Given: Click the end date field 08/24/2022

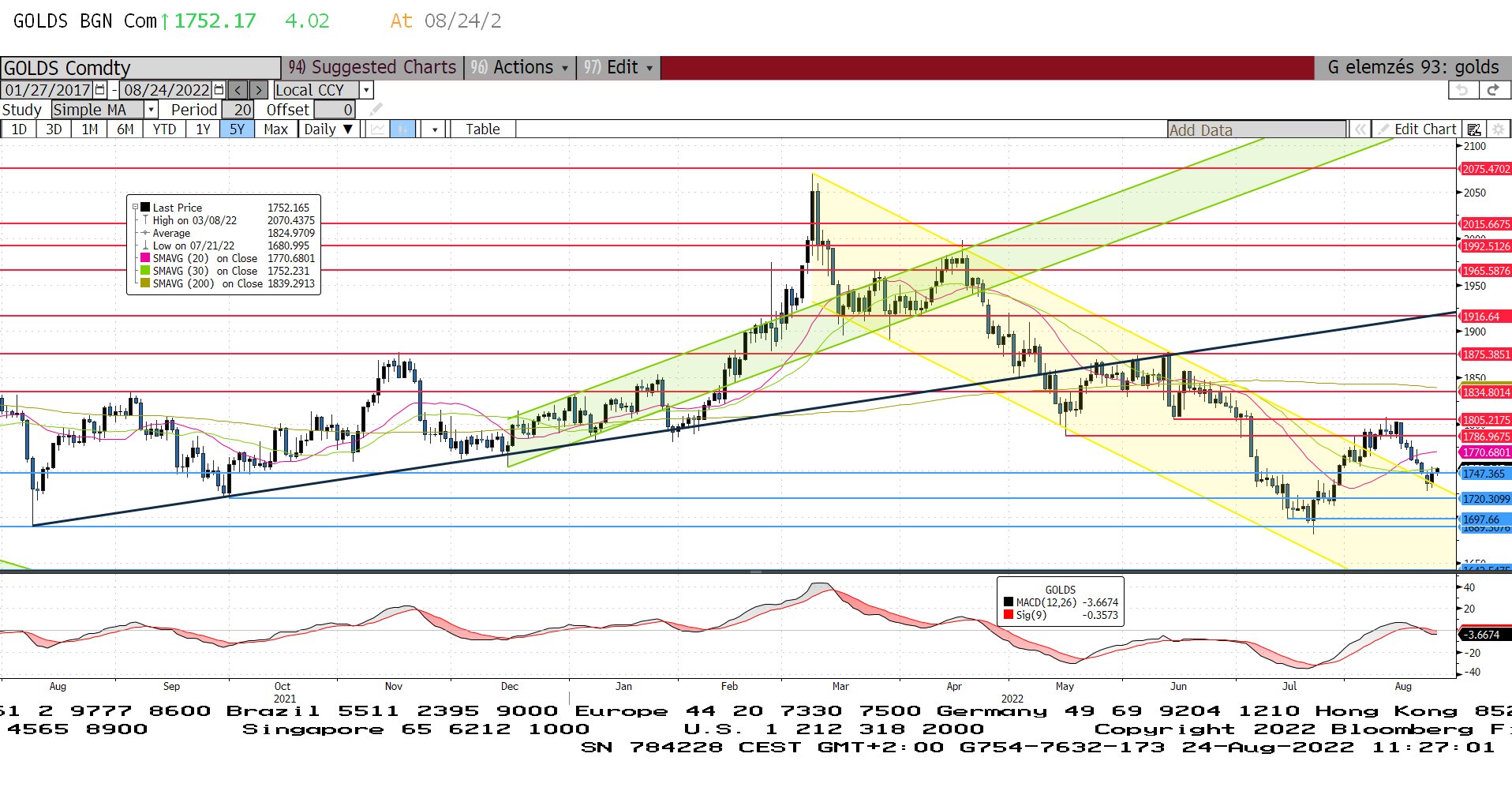Looking at the screenshot, I should [167, 90].
